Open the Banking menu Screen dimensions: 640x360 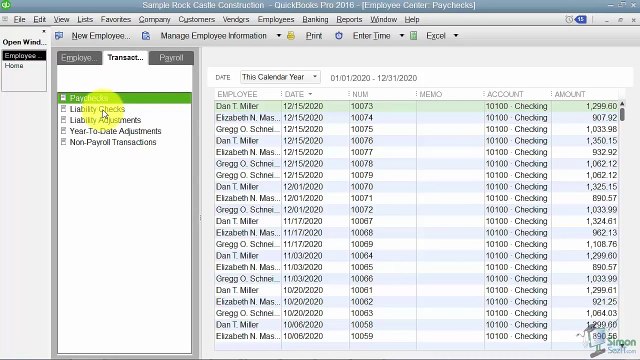[x=315, y=20]
